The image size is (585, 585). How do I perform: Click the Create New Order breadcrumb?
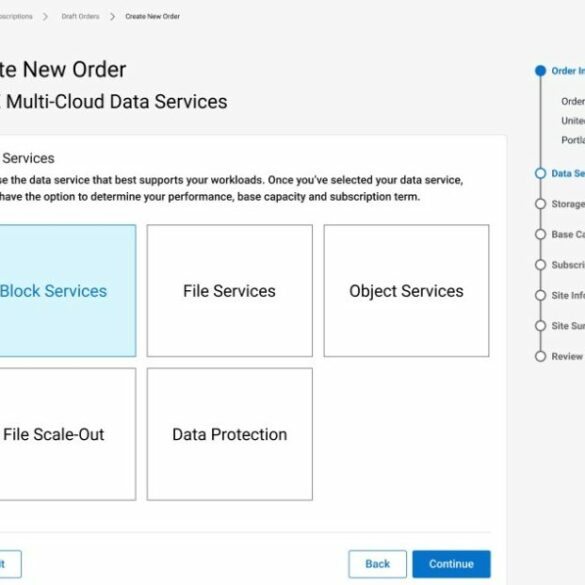(x=153, y=16)
